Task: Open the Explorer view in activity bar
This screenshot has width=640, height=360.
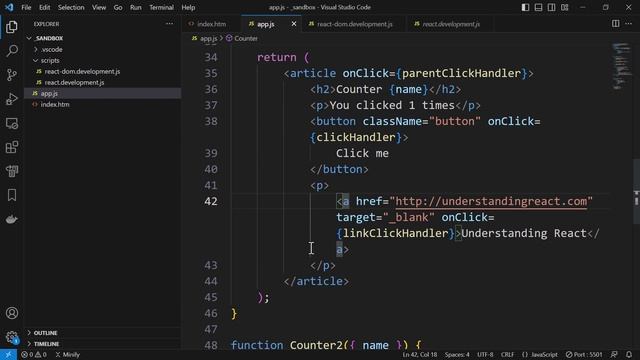Action: [11, 27]
